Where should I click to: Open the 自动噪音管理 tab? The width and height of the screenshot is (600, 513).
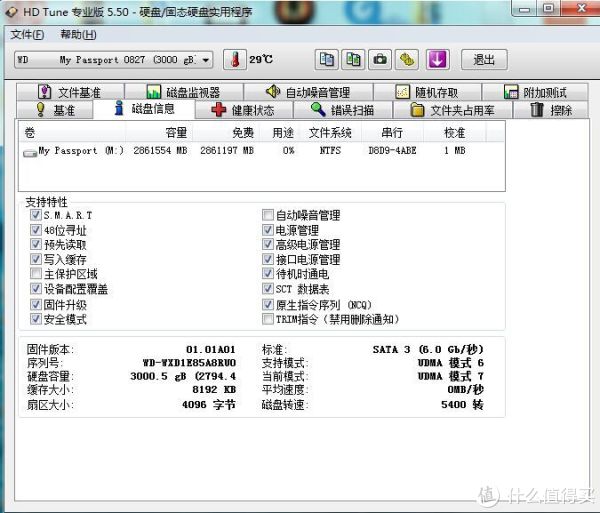coord(308,92)
